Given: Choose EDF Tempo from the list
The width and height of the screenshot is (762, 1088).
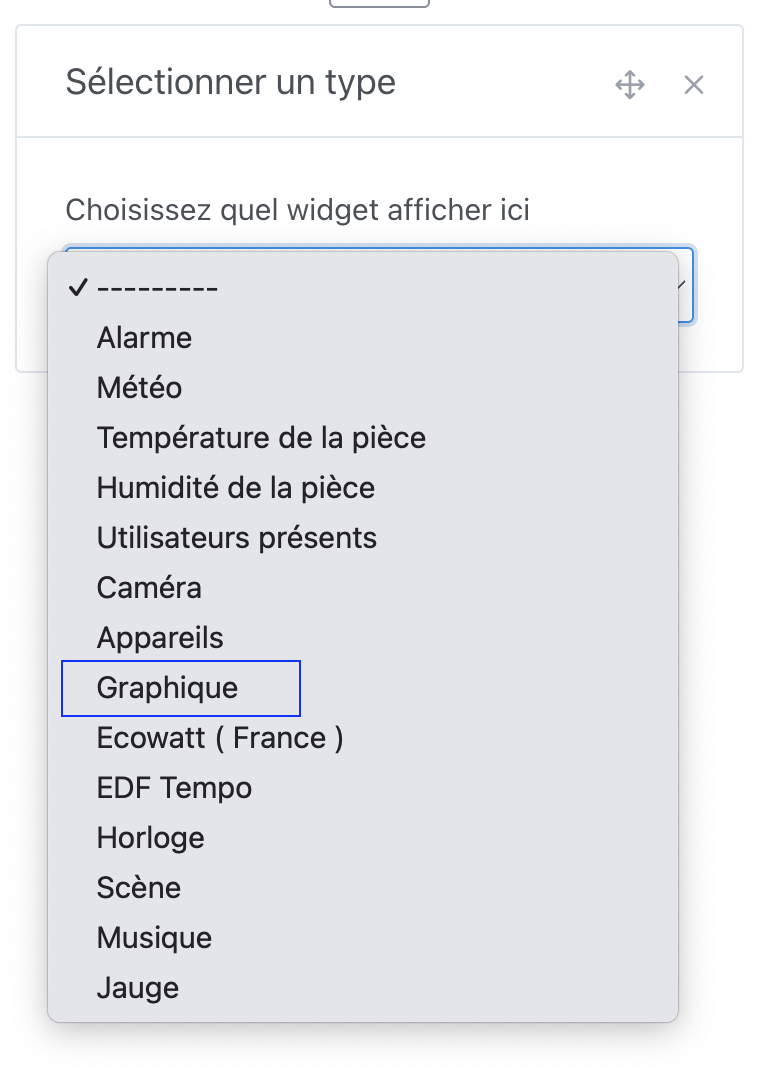Looking at the screenshot, I should 173,788.
